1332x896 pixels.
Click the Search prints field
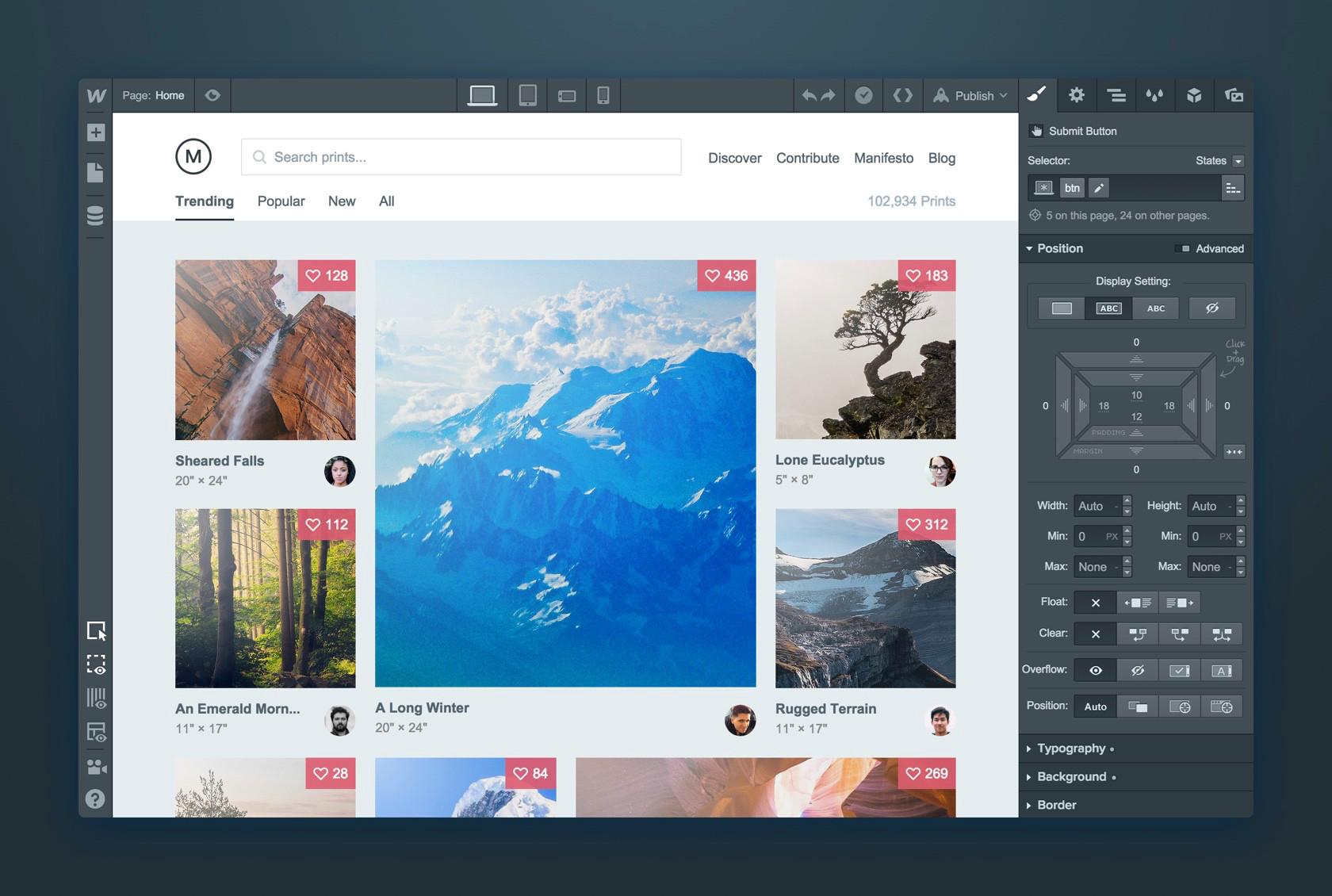461,157
